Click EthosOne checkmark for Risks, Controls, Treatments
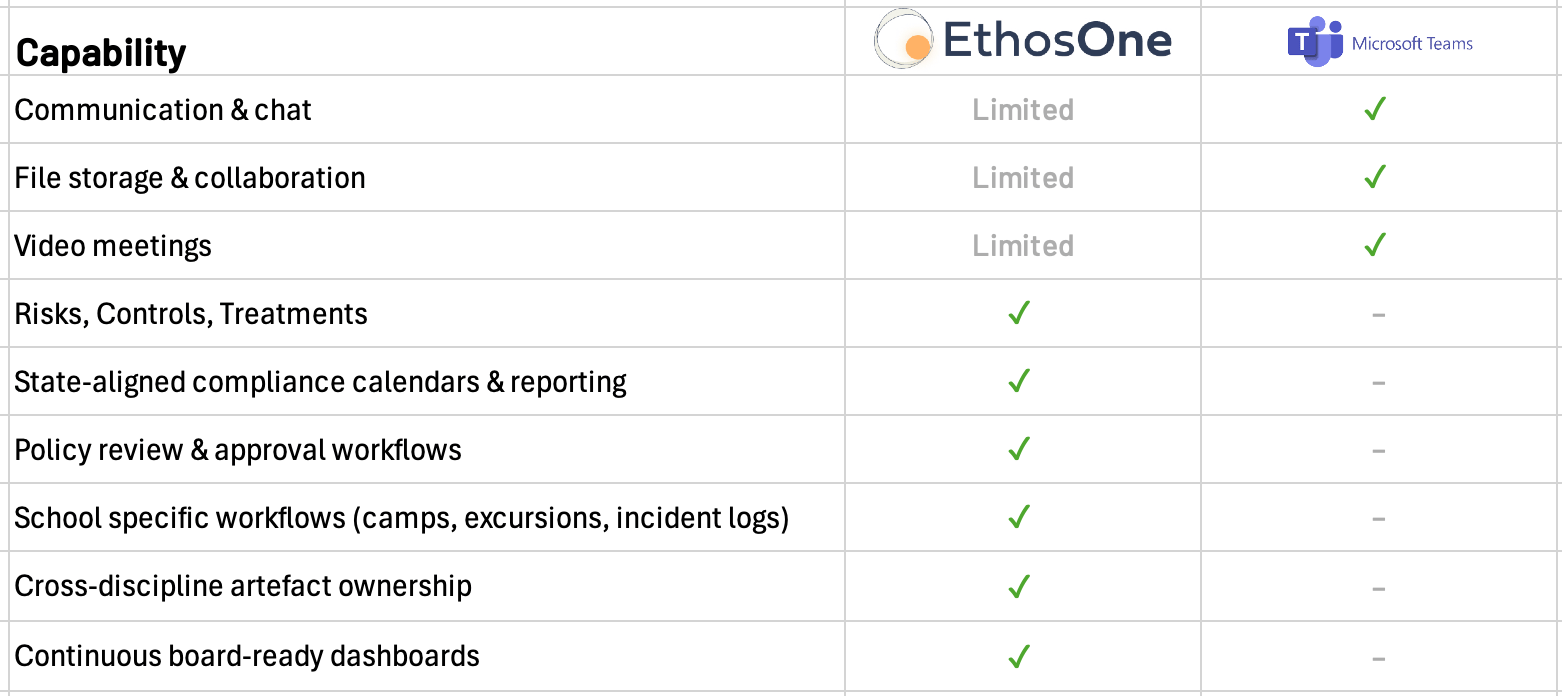1562x696 pixels. (x=1019, y=314)
